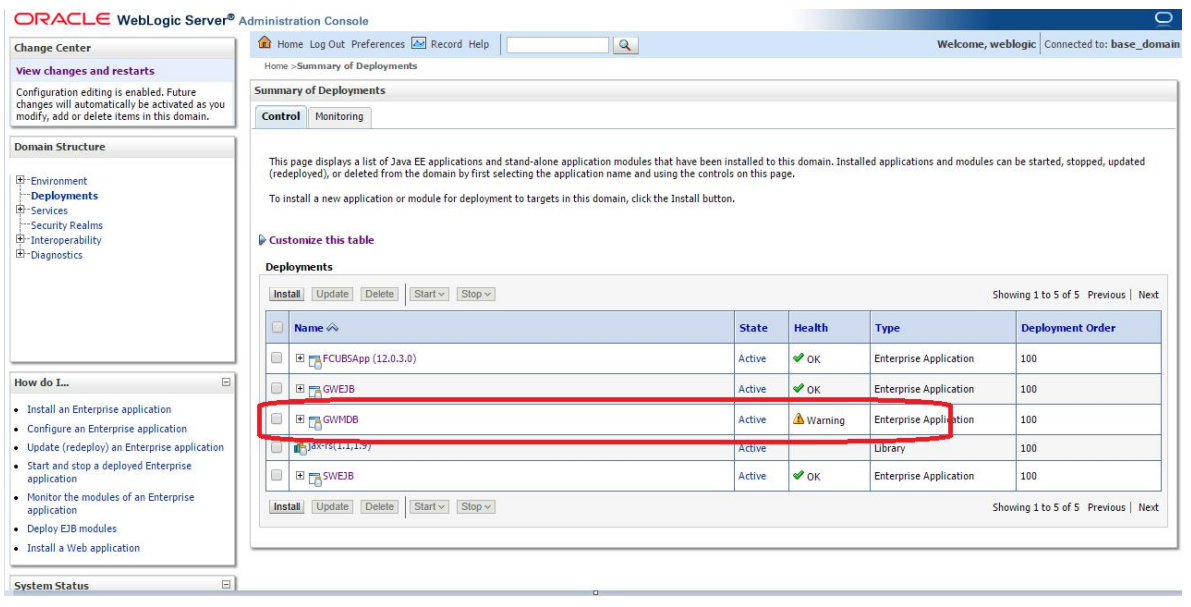
Task: Expand the Diagnostics tree node
Action: point(21,254)
